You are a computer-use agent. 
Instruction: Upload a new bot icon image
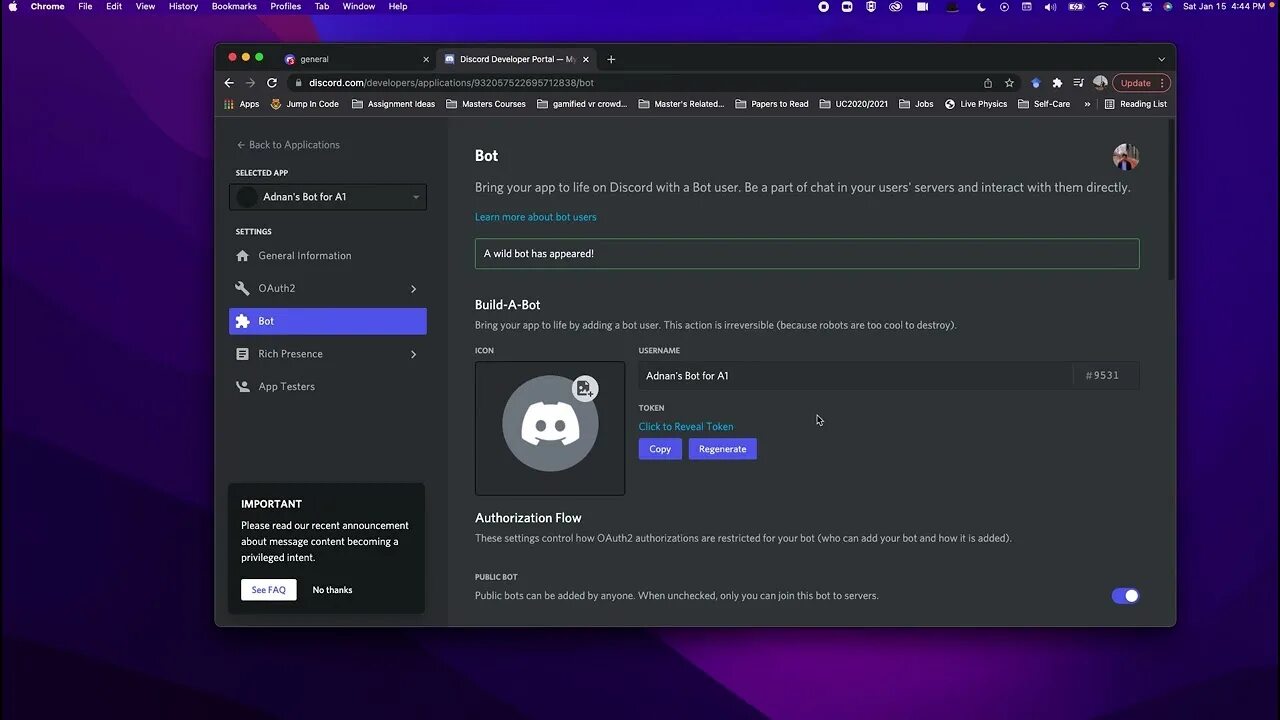(x=585, y=388)
